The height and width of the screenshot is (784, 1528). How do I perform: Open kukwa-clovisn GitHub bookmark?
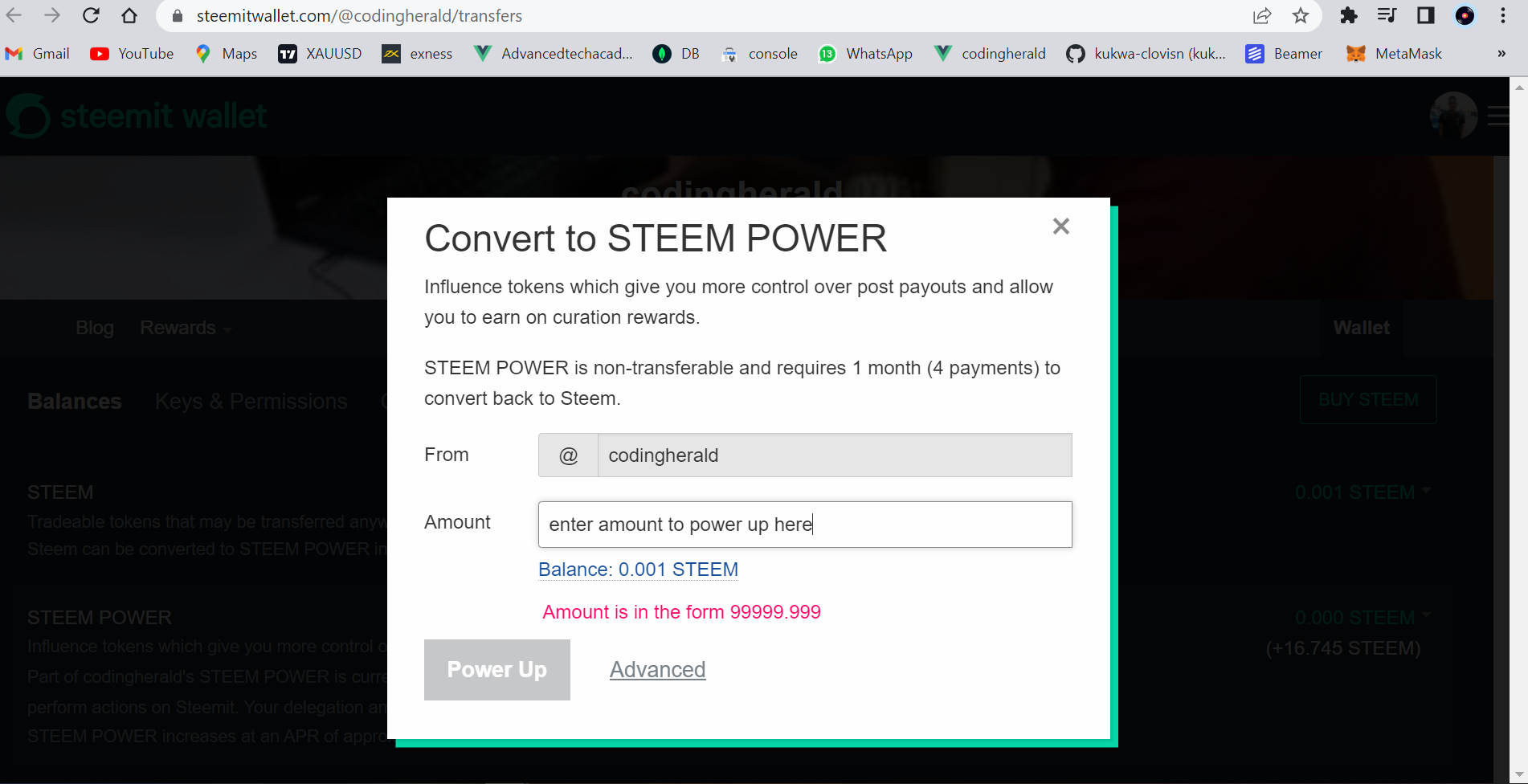tap(1146, 54)
